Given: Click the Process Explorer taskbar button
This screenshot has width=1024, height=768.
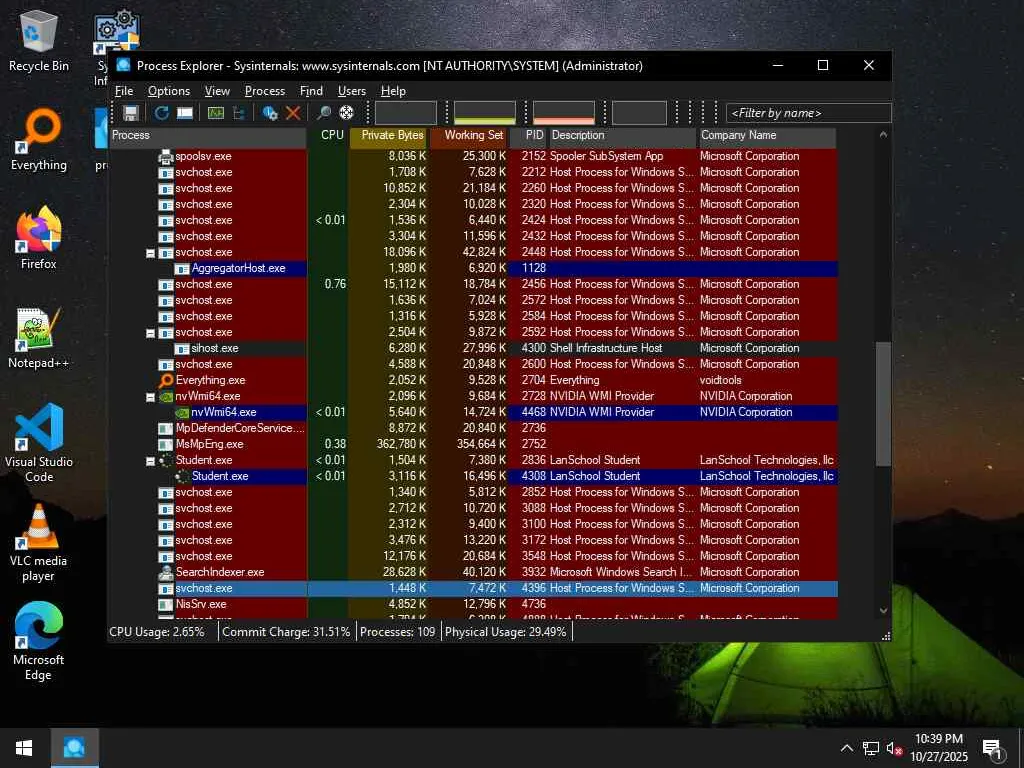Looking at the screenshot, I should click(74, 748).
